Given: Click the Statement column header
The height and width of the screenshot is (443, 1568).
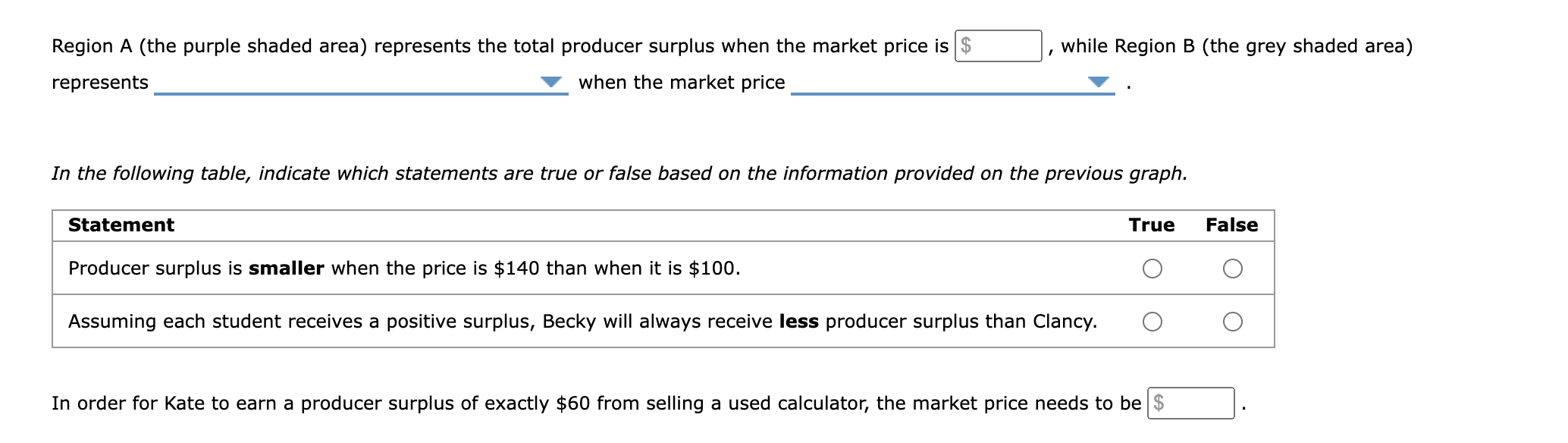Looking at the screenshot, I should pos(121,225).
